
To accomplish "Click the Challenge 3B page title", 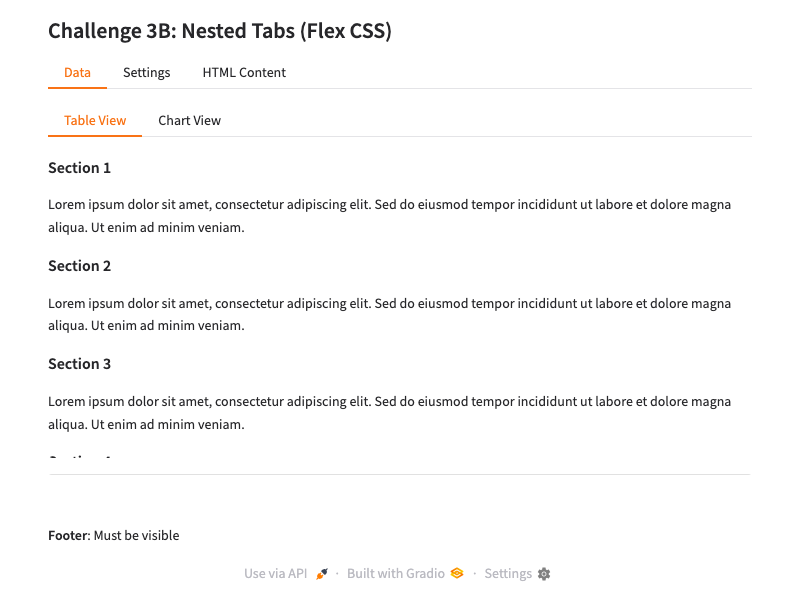I will click(220, 32).
